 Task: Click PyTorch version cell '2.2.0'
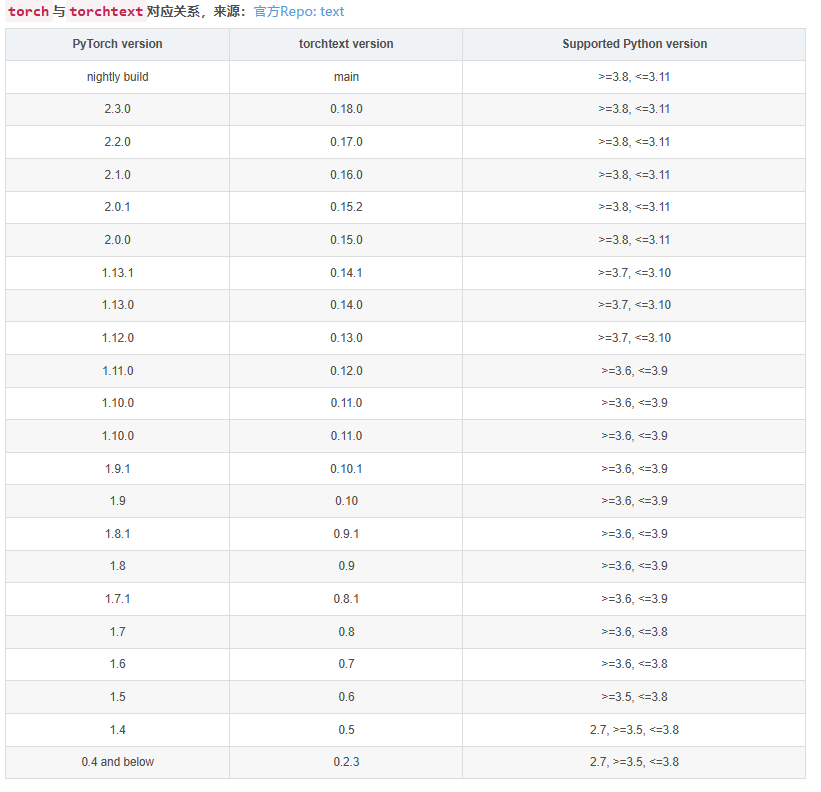[117, 142]
